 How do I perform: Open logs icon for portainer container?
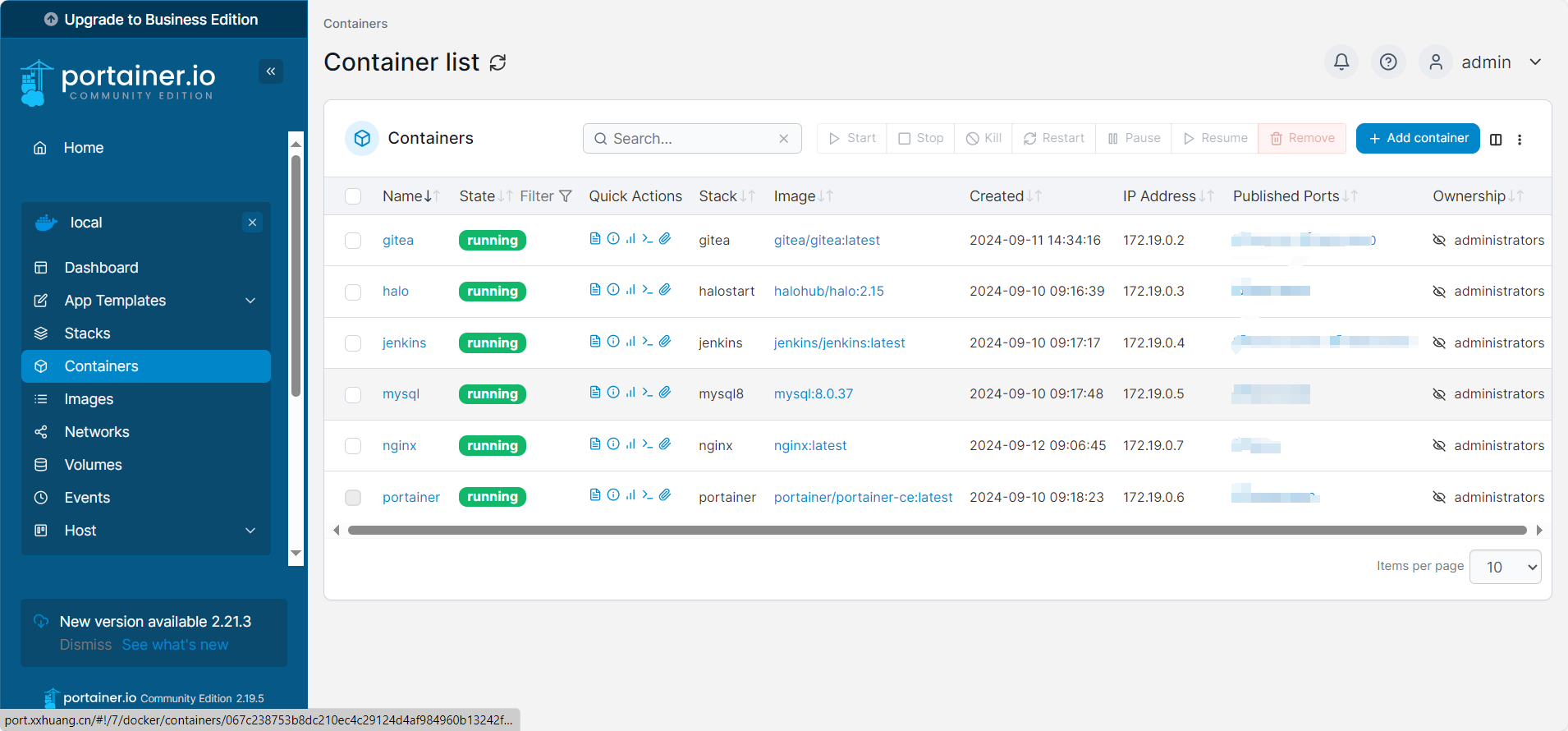point(595,494)
